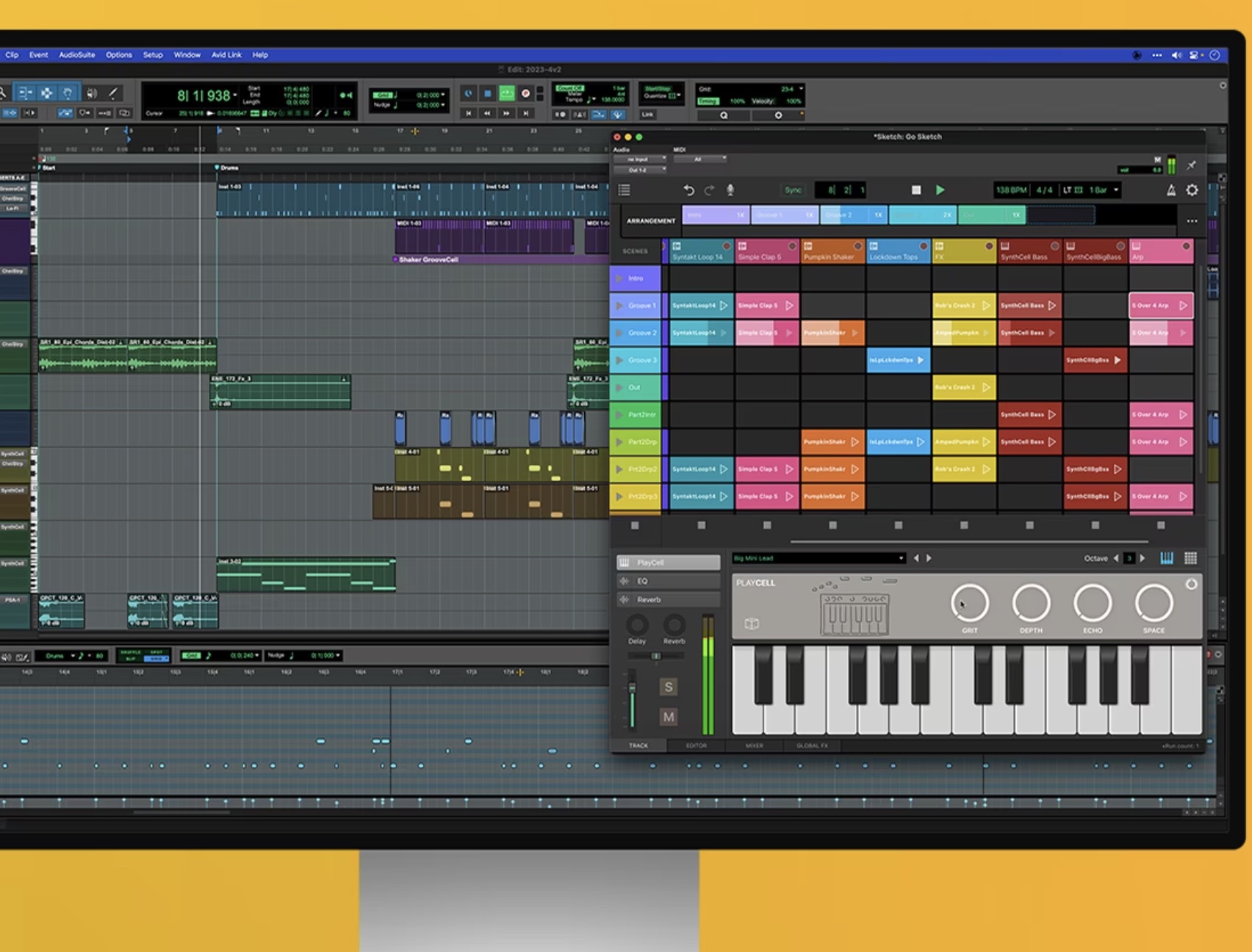Image resolution: width=1252 pixels, height=952 pixels.
Task: Switch to the Mixer tab
Action: 754,746
